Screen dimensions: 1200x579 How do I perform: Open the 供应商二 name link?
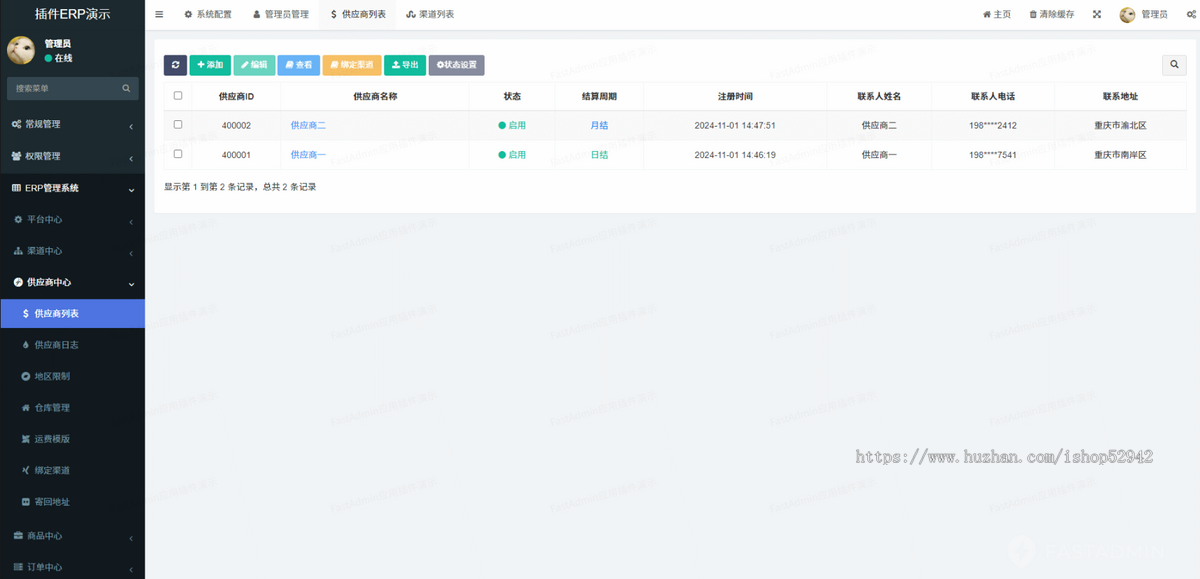[308, 126]
